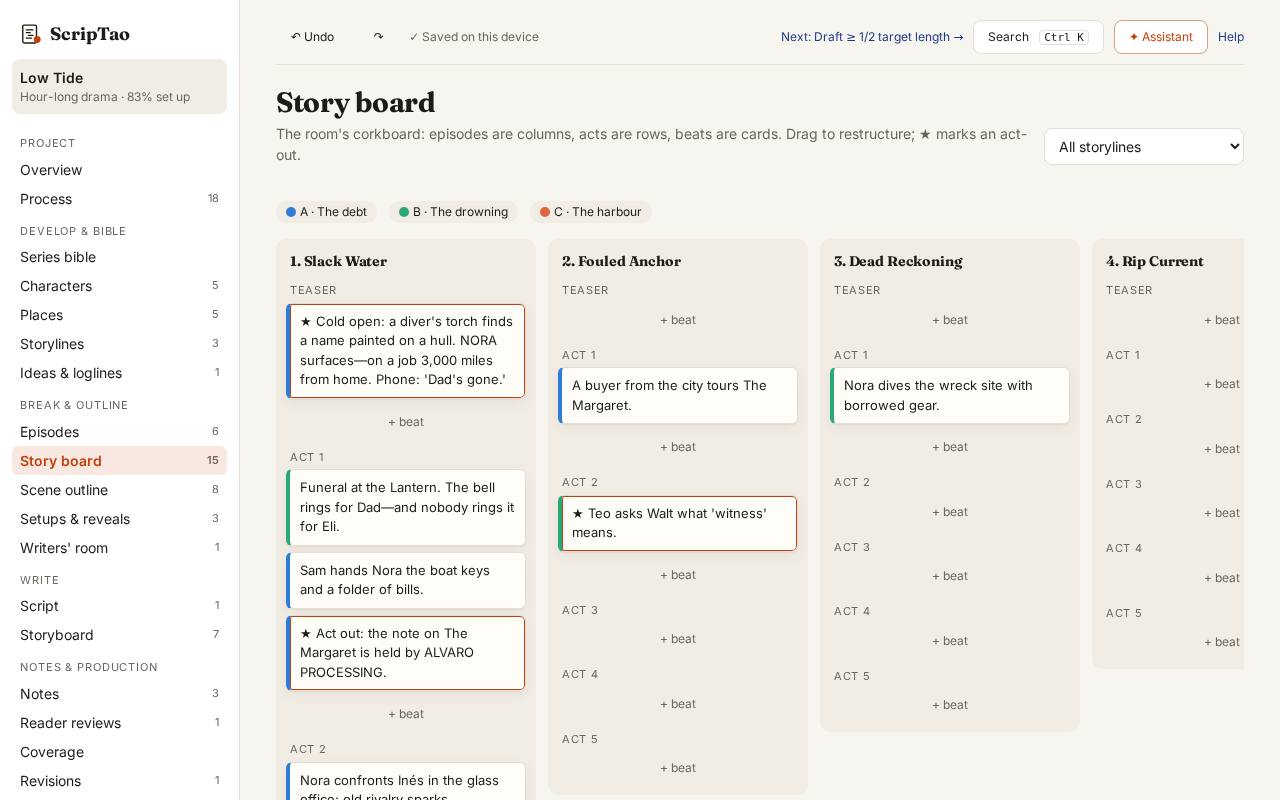Select the Funeral at the Lantern beat card
The width and height of the screenshot is (1280, 800).
coord(406,507)
